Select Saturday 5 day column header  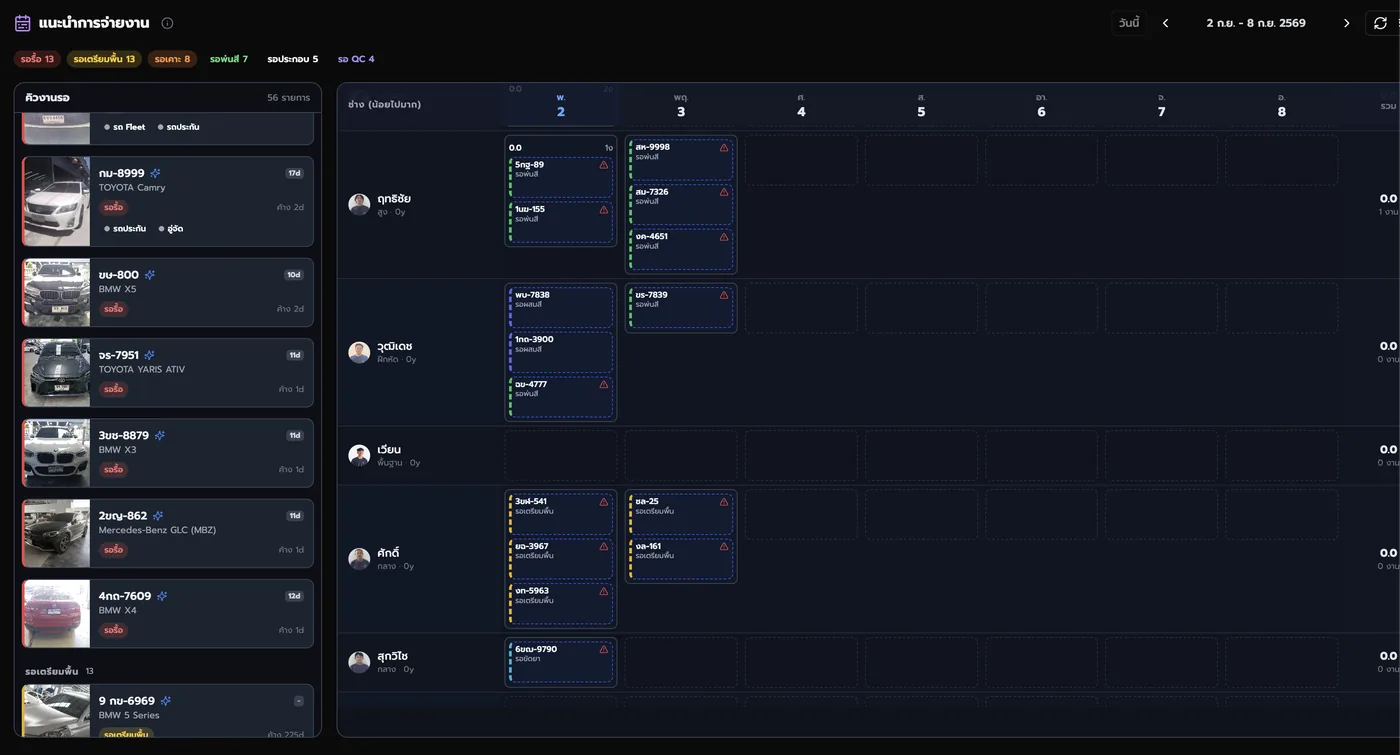coord(921,105)
